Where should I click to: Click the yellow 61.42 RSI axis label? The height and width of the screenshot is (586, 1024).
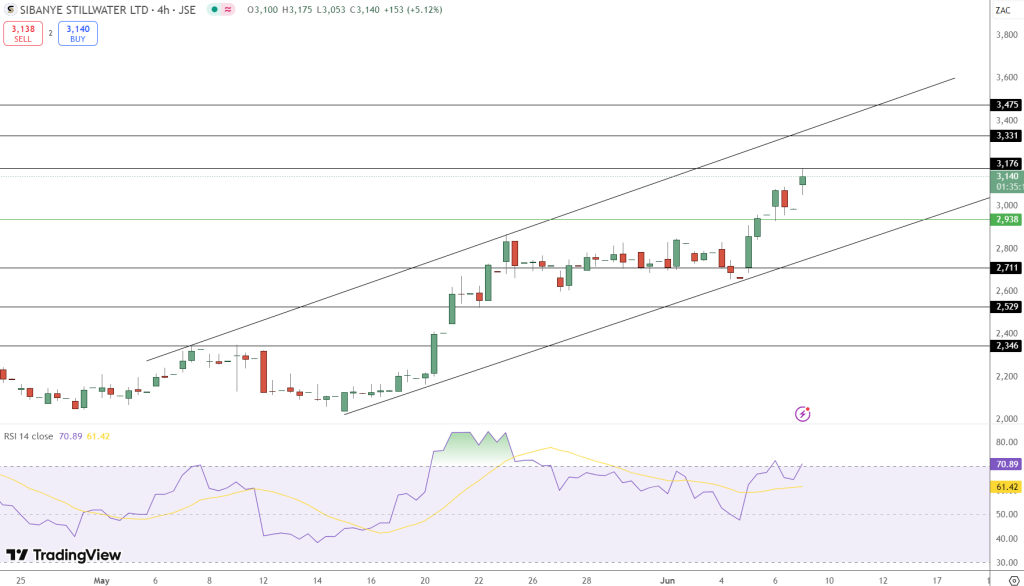(1007, 487)
